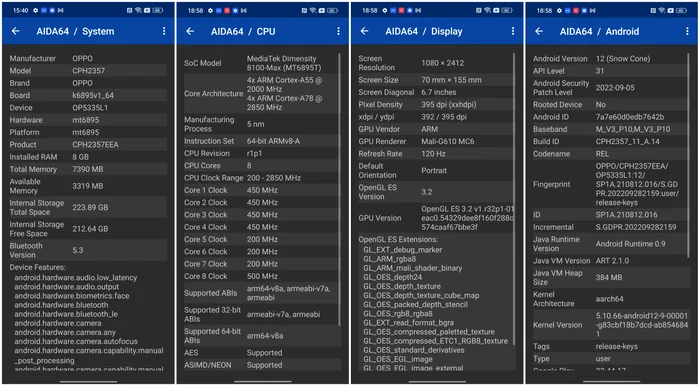Return from the AIDA64 Display page

tap(365, 31)
